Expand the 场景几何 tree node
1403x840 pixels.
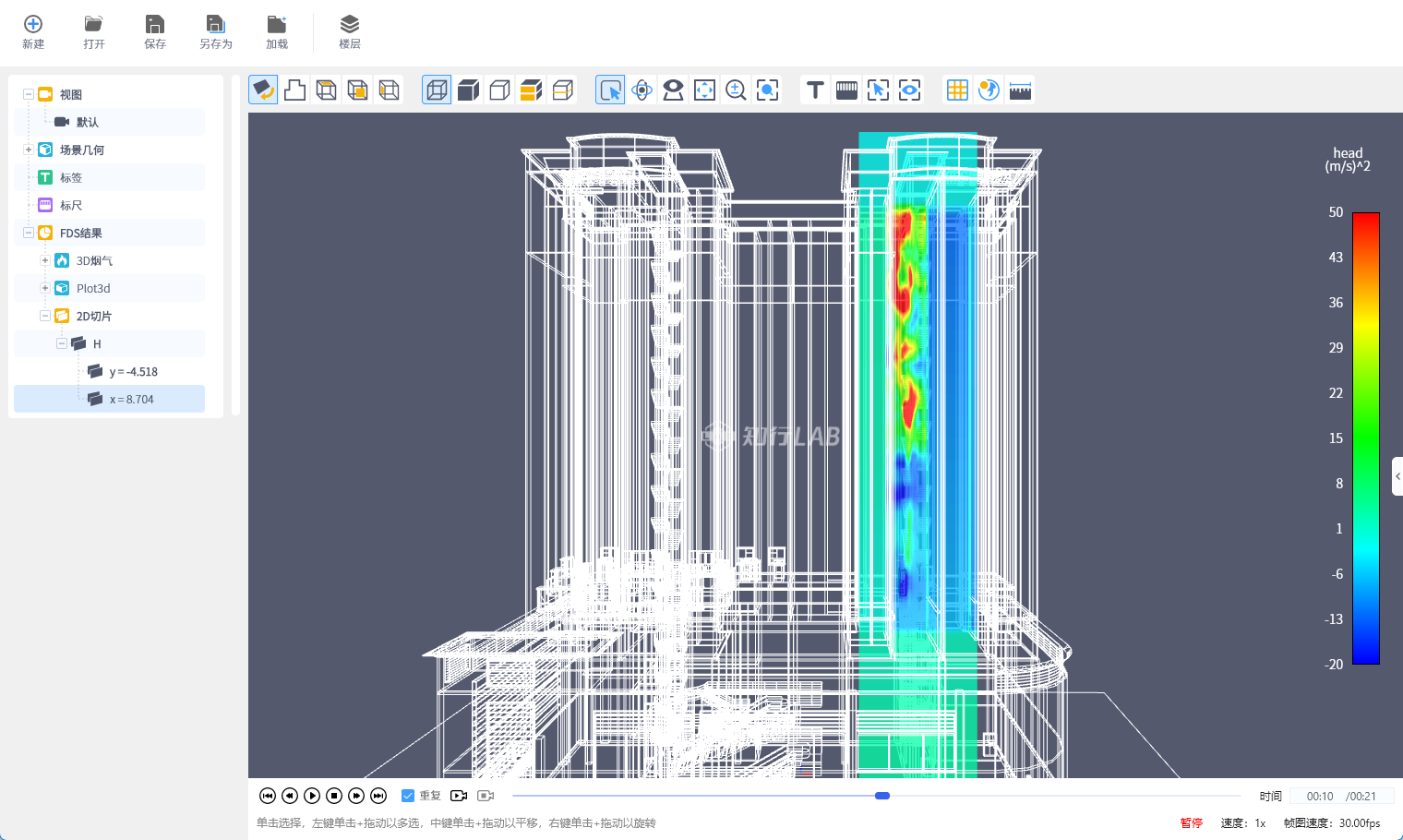click(x=29, y=150)
